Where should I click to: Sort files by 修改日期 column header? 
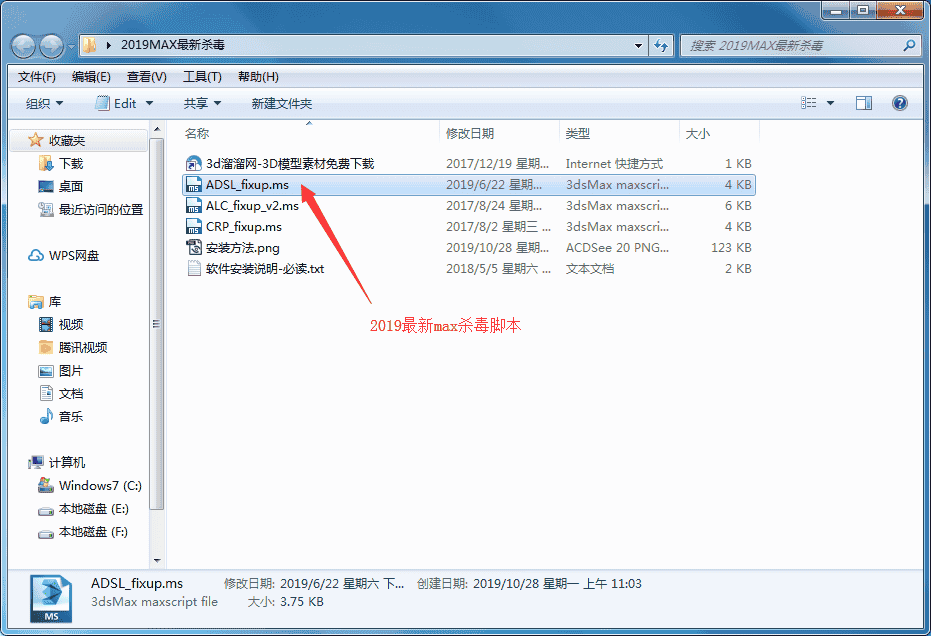click(470, 133)
